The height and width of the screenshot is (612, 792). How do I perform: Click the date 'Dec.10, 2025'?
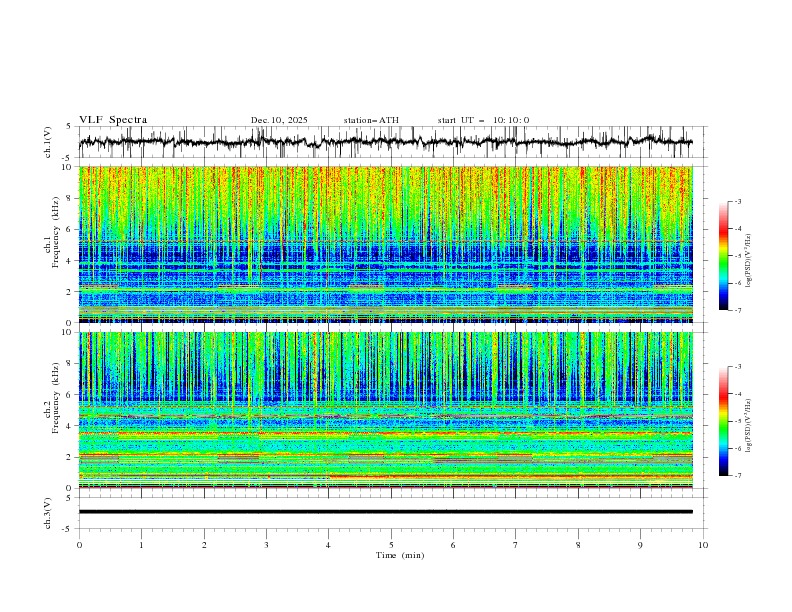point(279,120)
